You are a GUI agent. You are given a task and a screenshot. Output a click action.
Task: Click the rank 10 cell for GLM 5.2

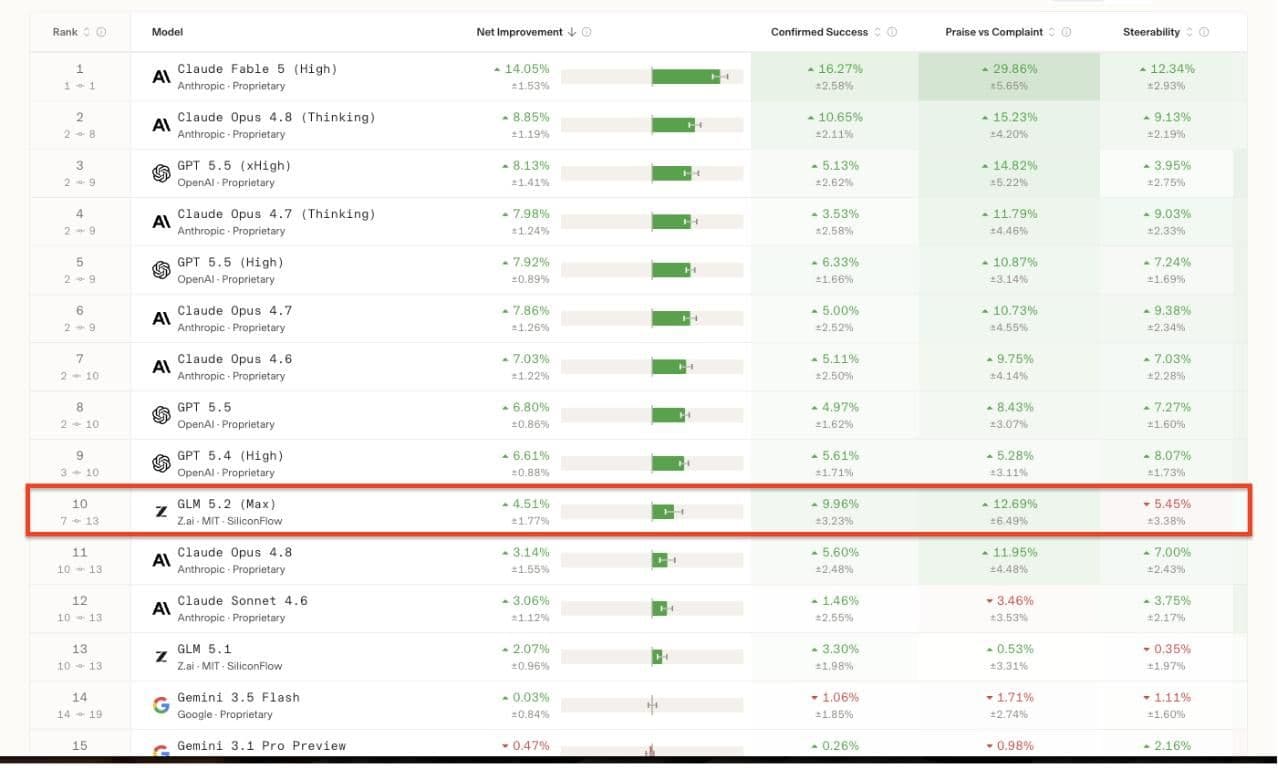click(79, 512)
